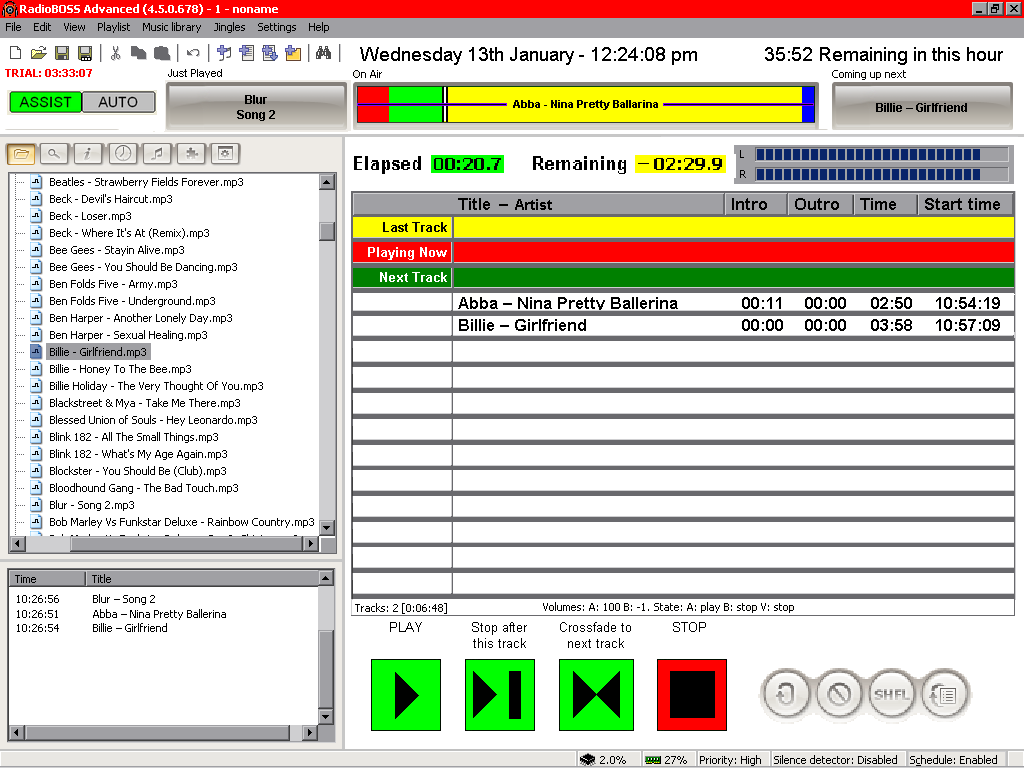This screenshot has width=1024, height=768.
Task: Click the open folder toolbar icon
Action: pos(38,53)
